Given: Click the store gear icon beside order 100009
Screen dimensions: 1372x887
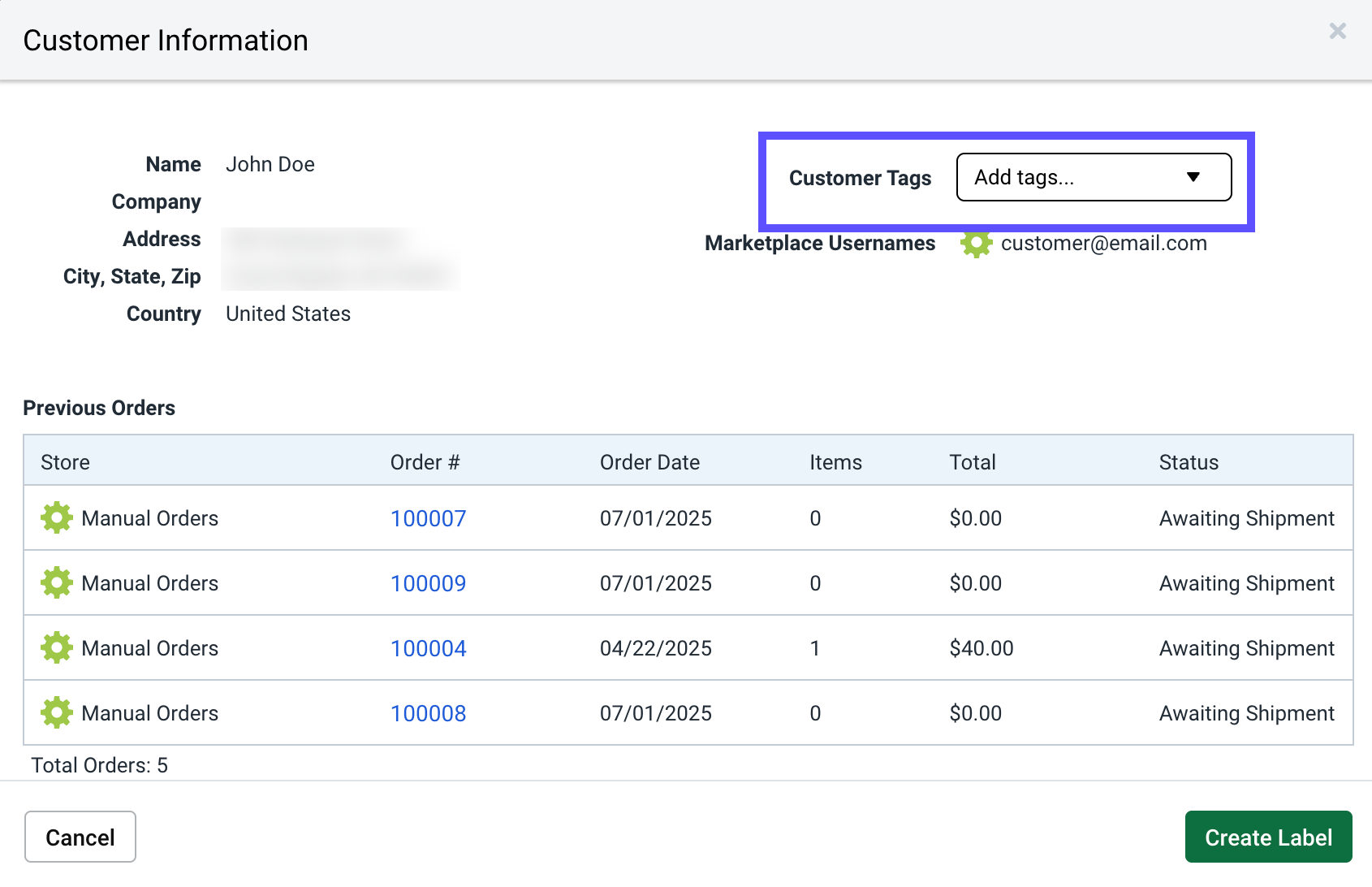Looking at the screenshot, I should [x=56, y=582].
